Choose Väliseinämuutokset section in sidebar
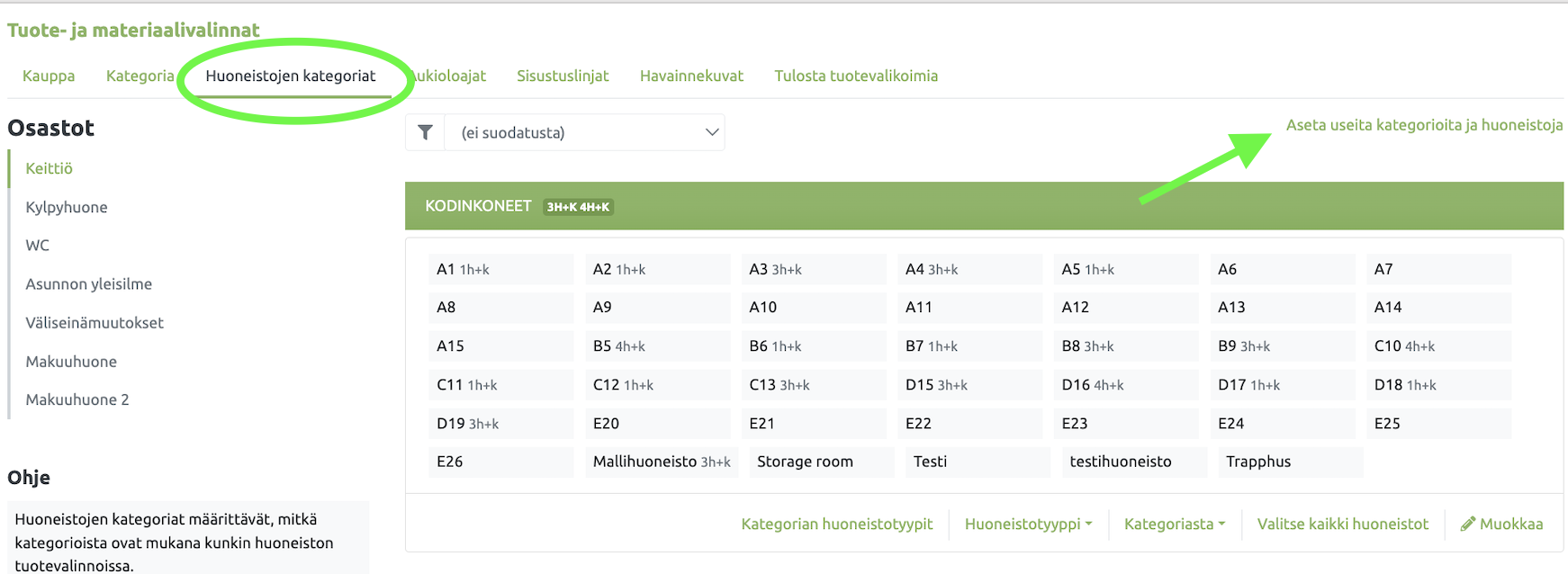Viewport: 1568px width, 574px height. click(95, 323)
